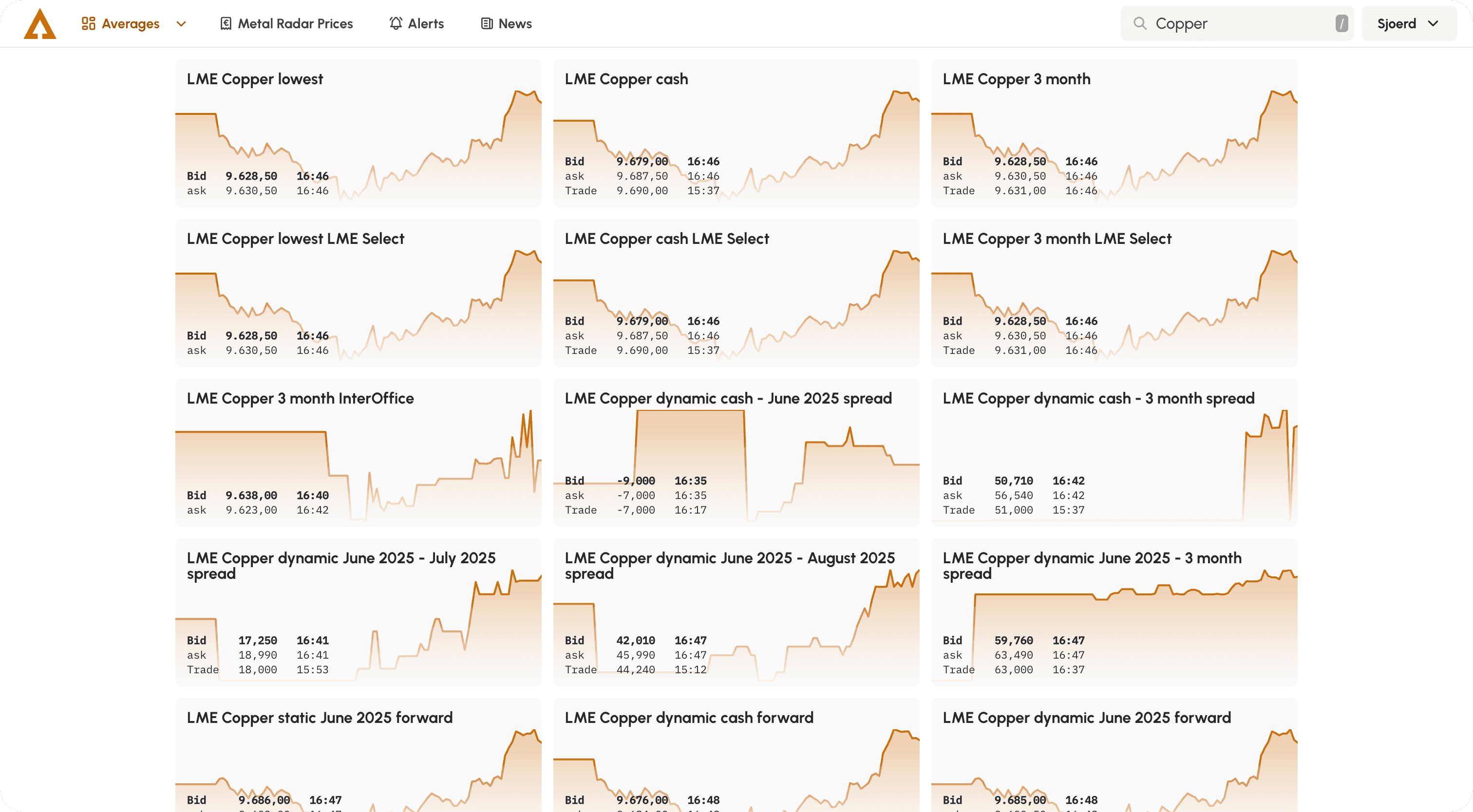Click bid 17,250 in June - July spread

[258, 641]
